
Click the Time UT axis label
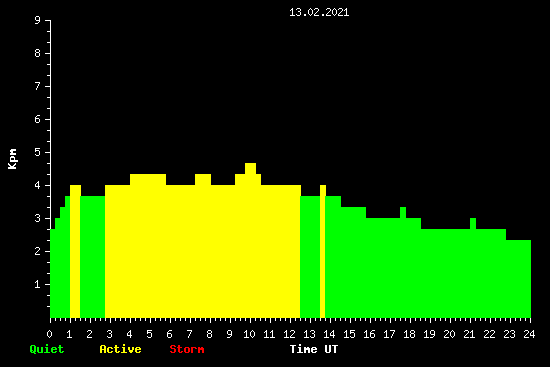[314, 349]
